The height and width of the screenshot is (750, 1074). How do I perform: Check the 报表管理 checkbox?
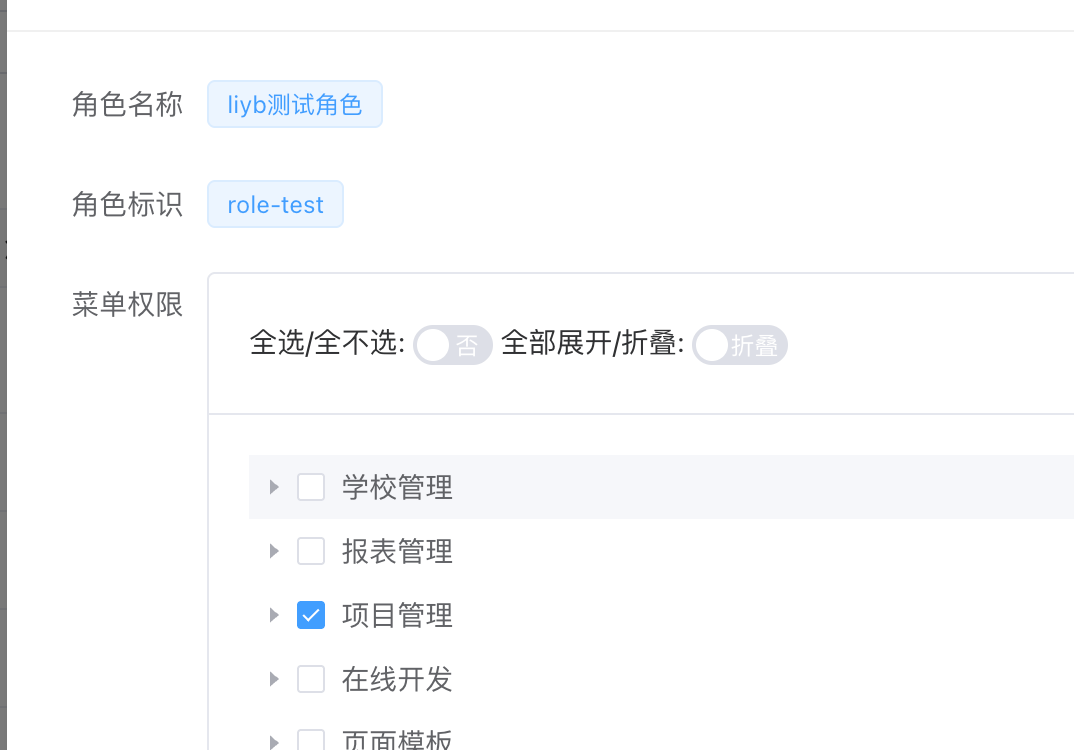pos(311,551)
